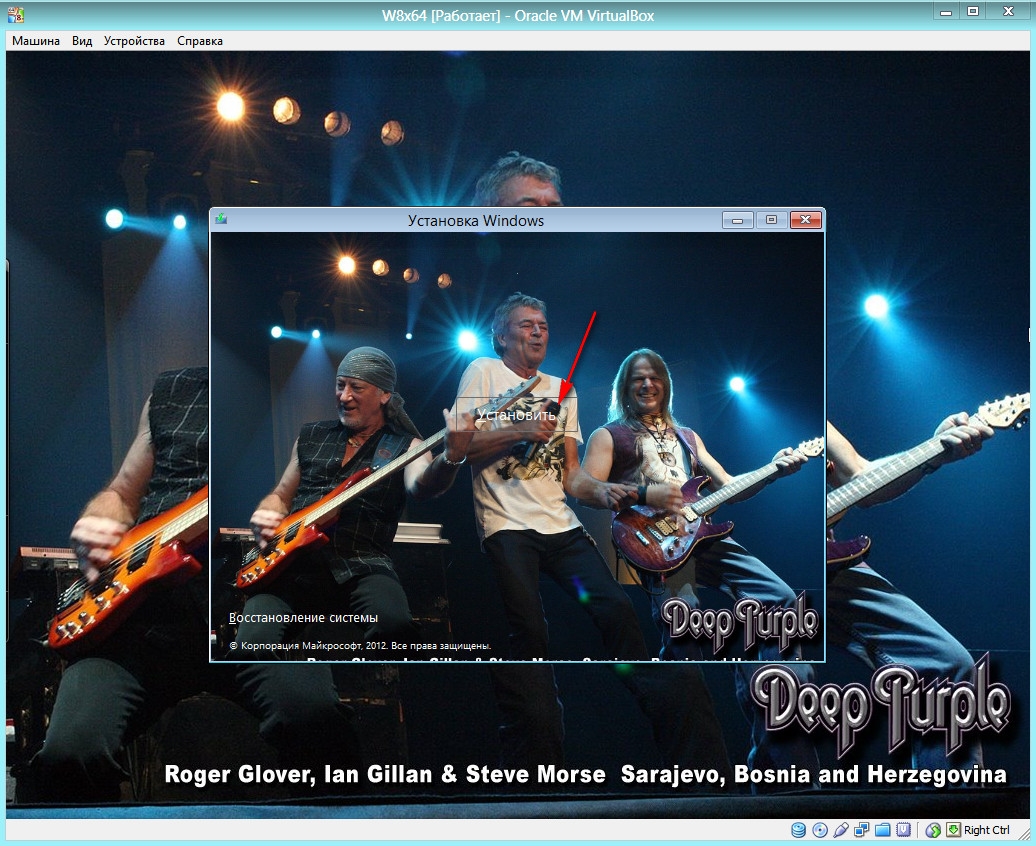1036x846 pixels.
Task: Open the Машина menu
Action: pos(36,41)
